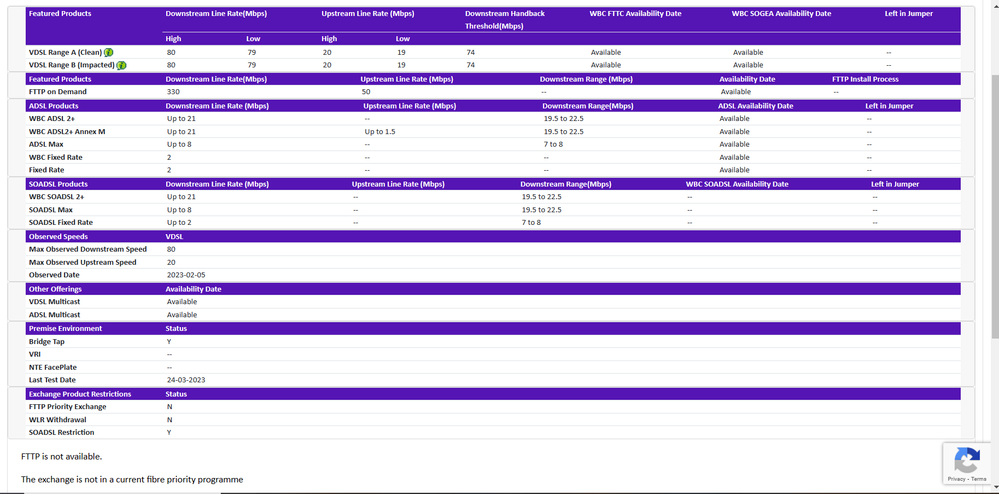Select the "WBC SOADSL 2+" row label
Image resolution: width=999 pixels, height=494 pixels.
[57, 196]
